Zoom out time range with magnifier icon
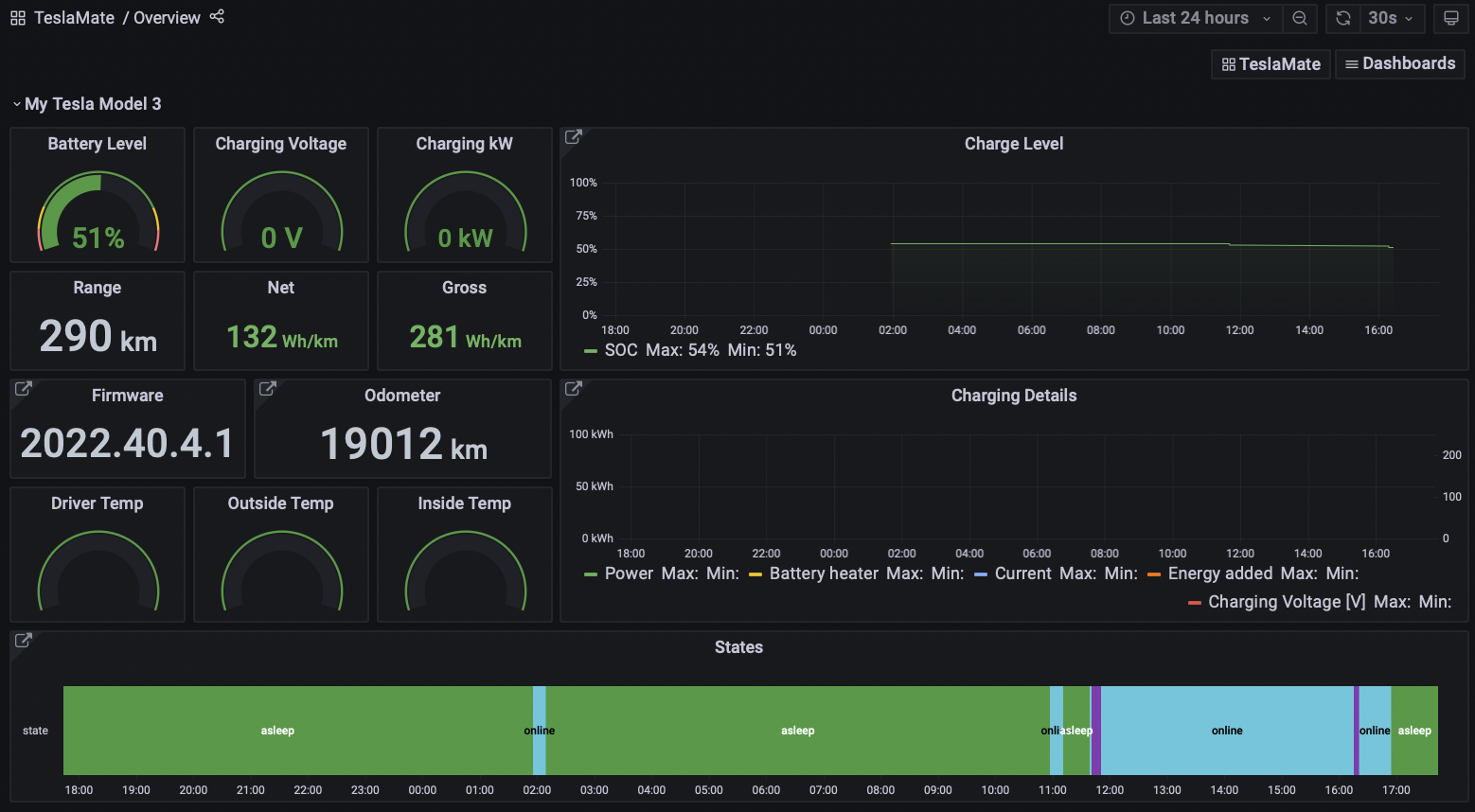 [1300, 18]
